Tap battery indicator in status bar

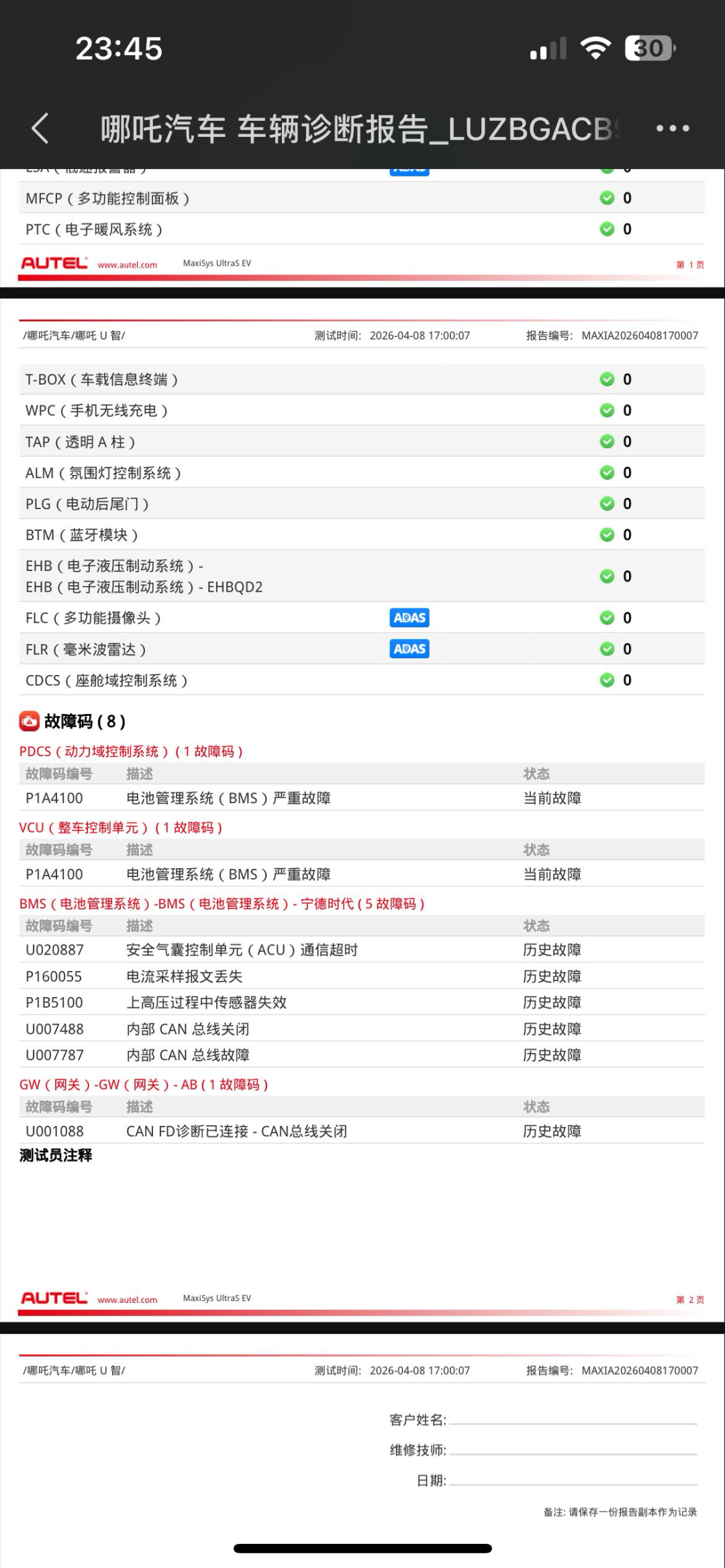[650, 48]
